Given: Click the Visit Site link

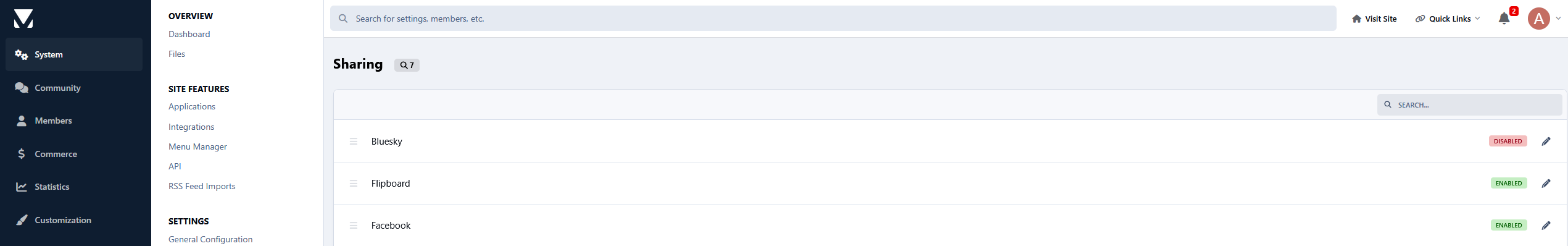Looking at the screenshot, I should click(x=1374, y=19).
